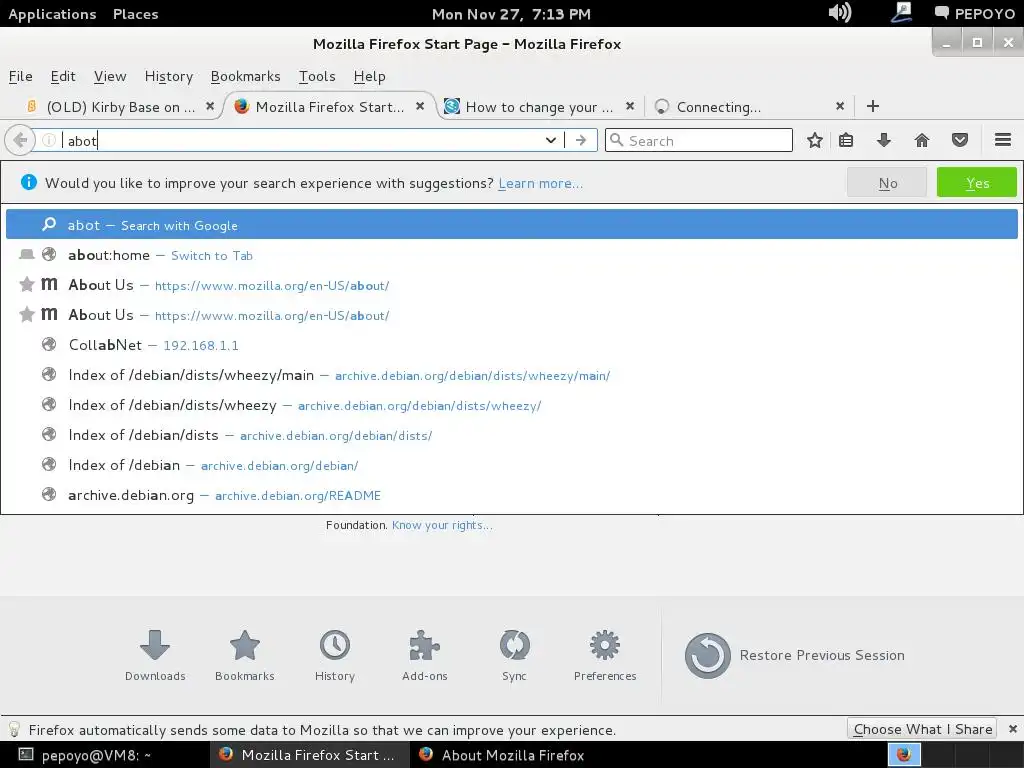Select Index of /debian/dists/wheezy/main suggestion
This screenshot has height=768, width=1024.
coord(511,375)
